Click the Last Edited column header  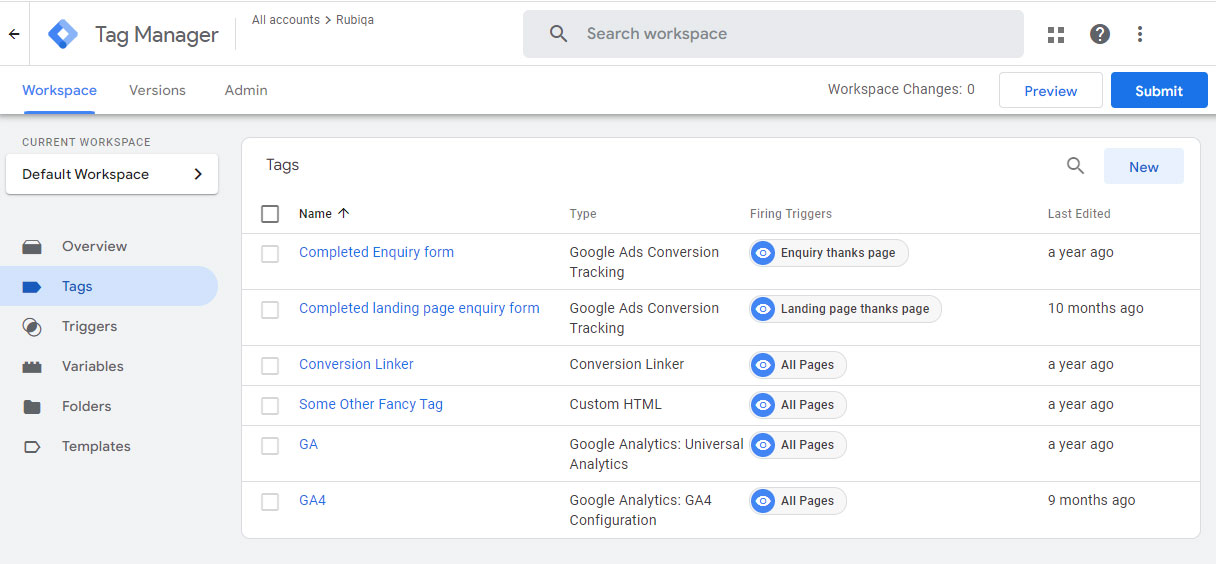coord(1079,213)
